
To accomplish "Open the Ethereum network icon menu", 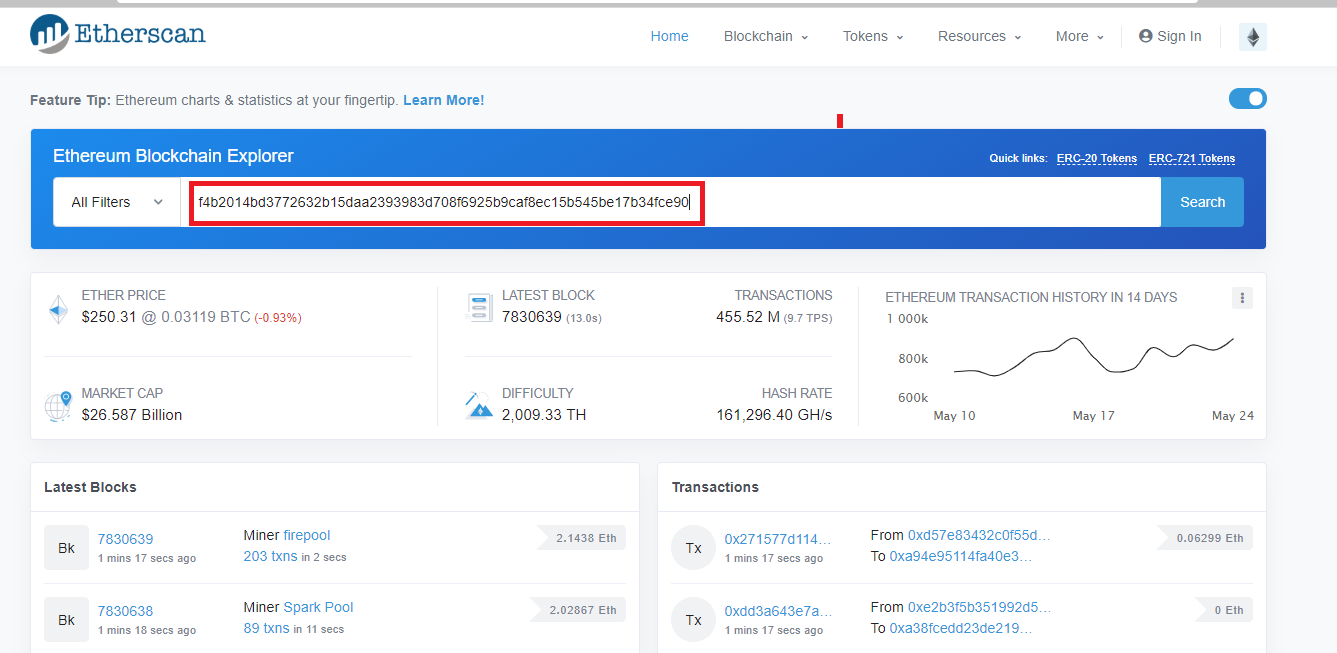I will pos(1253,37).
